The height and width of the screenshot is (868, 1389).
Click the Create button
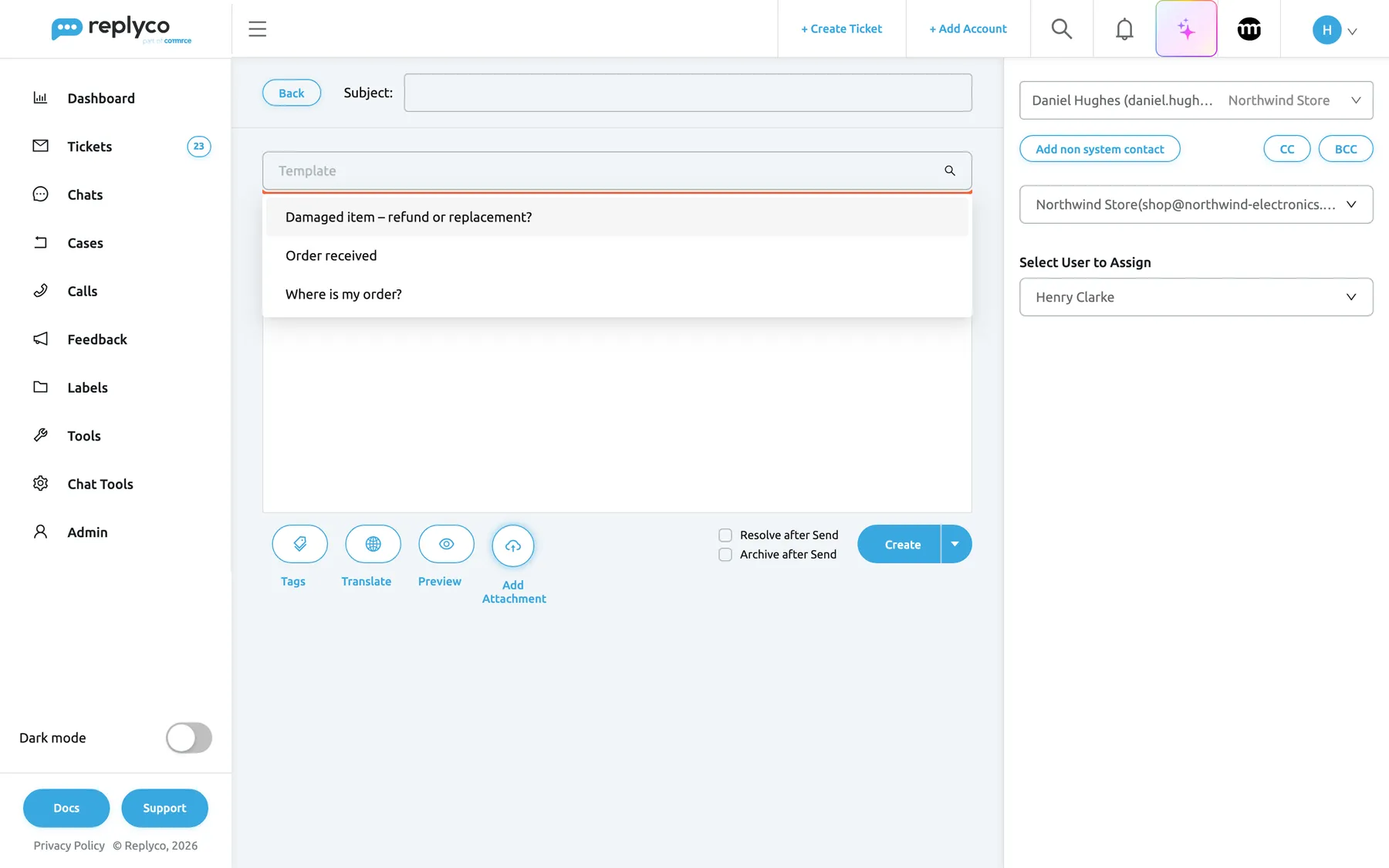point(900,544)
